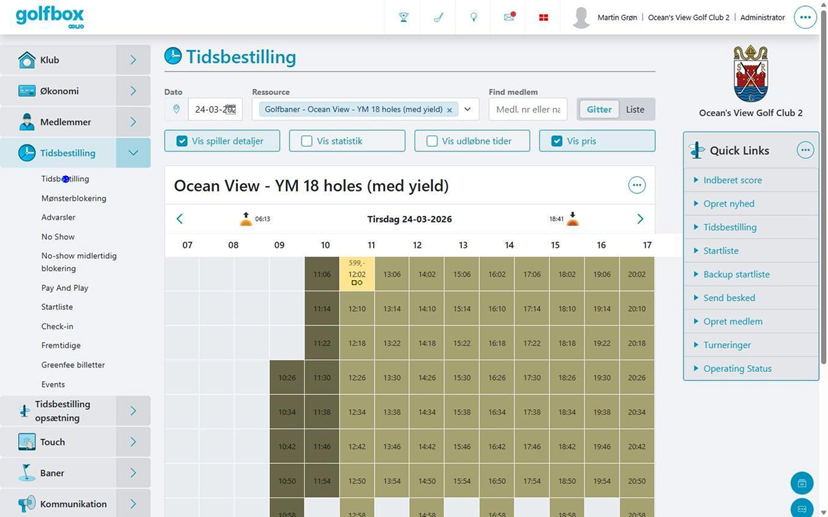This screenshot has width=828, height=517.
Task: Open Indberet score quick link
Action: [732, 180]
